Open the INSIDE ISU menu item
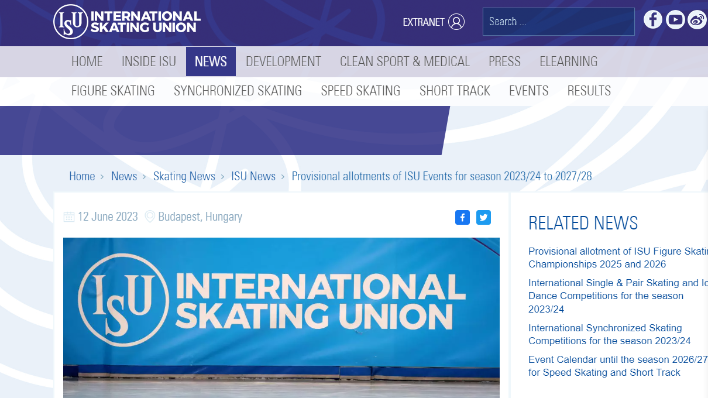 (149, 62)
